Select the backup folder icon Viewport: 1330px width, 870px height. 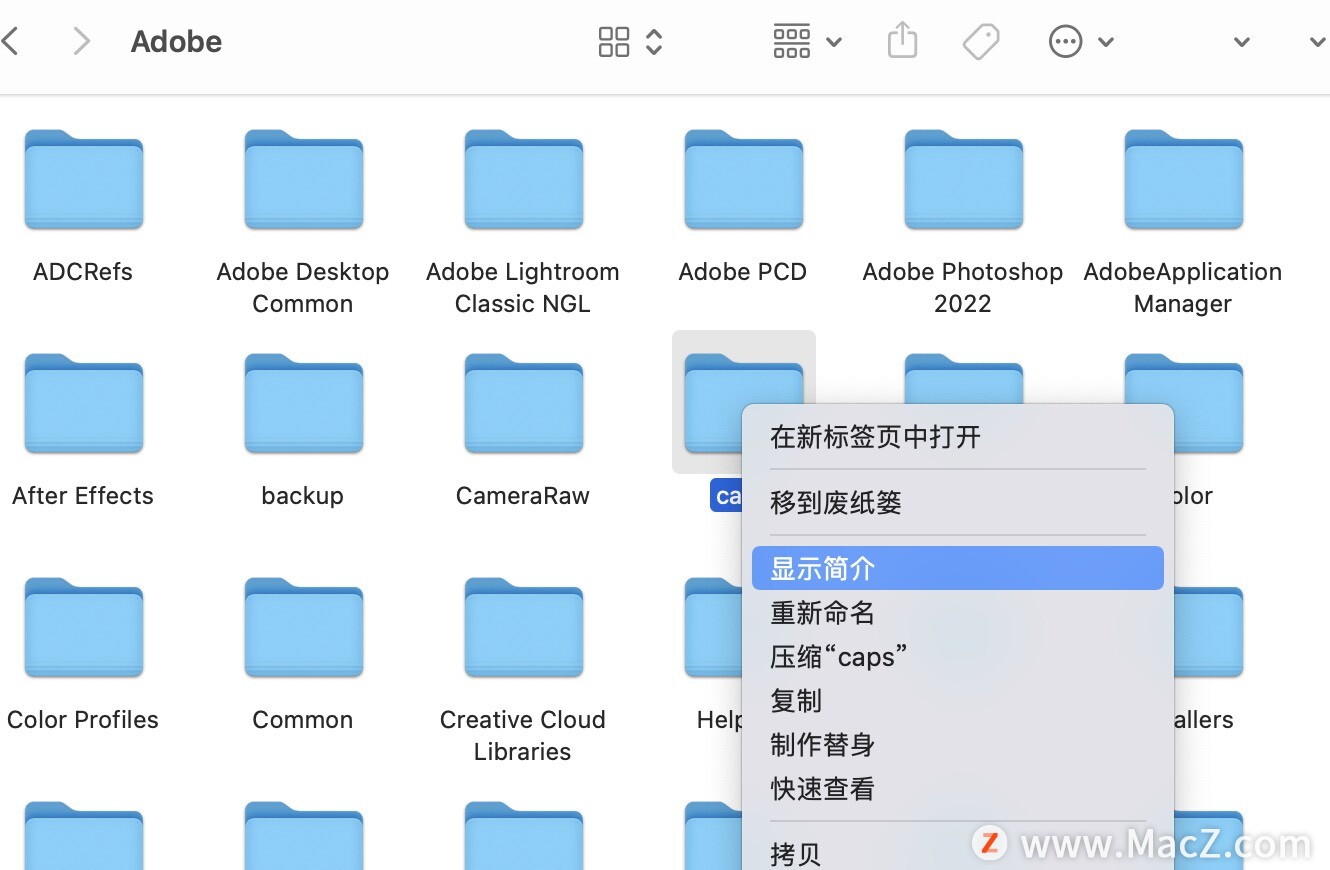(x=304, y=404)
